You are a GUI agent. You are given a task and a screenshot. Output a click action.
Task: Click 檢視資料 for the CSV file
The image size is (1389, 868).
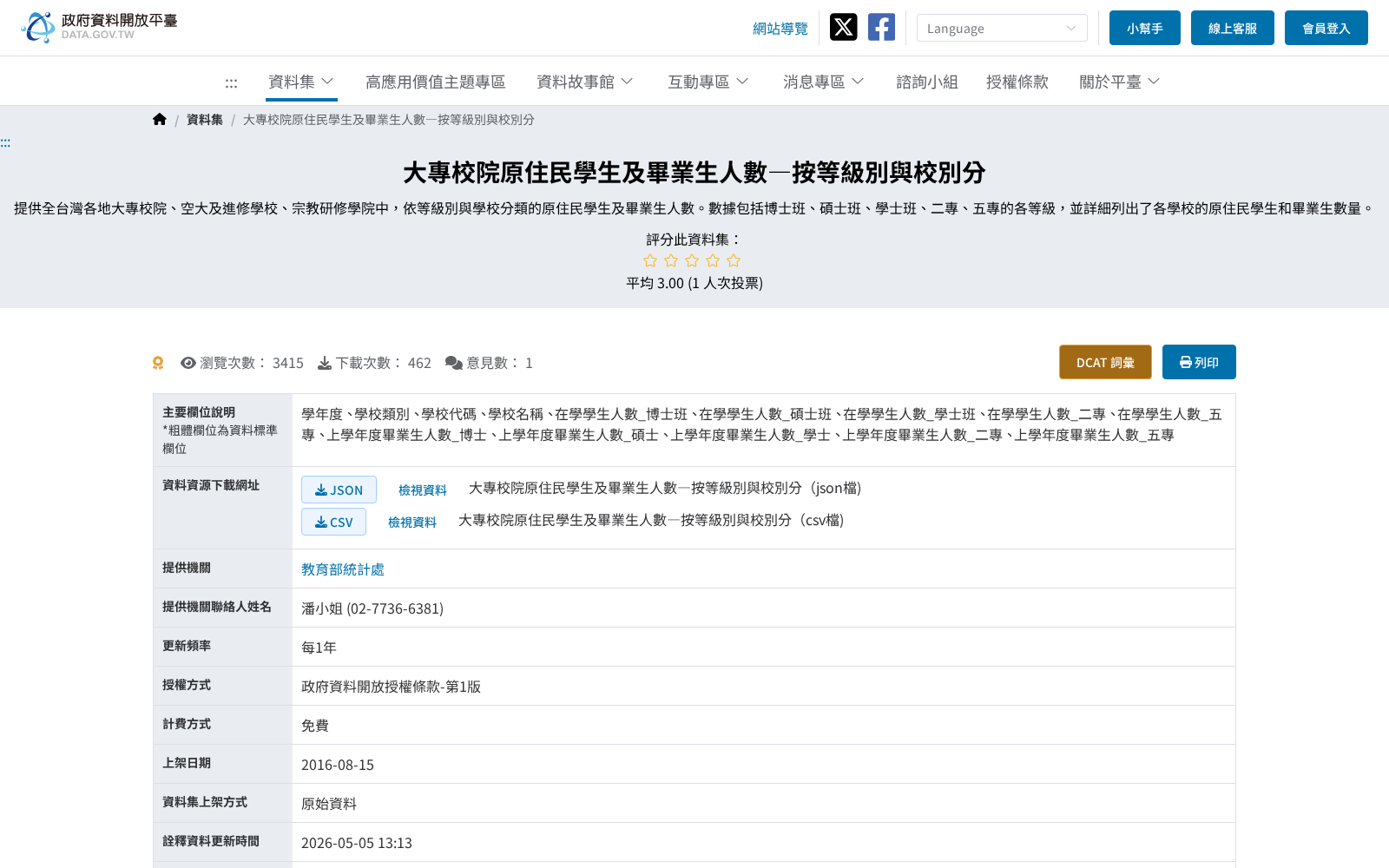click(x=412, y=522)
